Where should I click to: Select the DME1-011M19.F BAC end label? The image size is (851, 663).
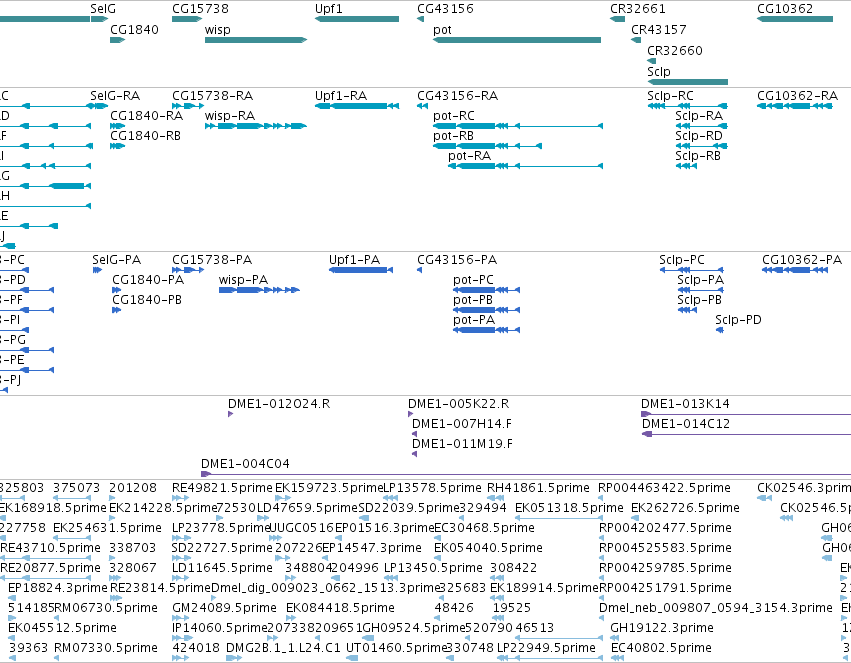[x=462, y=444]
